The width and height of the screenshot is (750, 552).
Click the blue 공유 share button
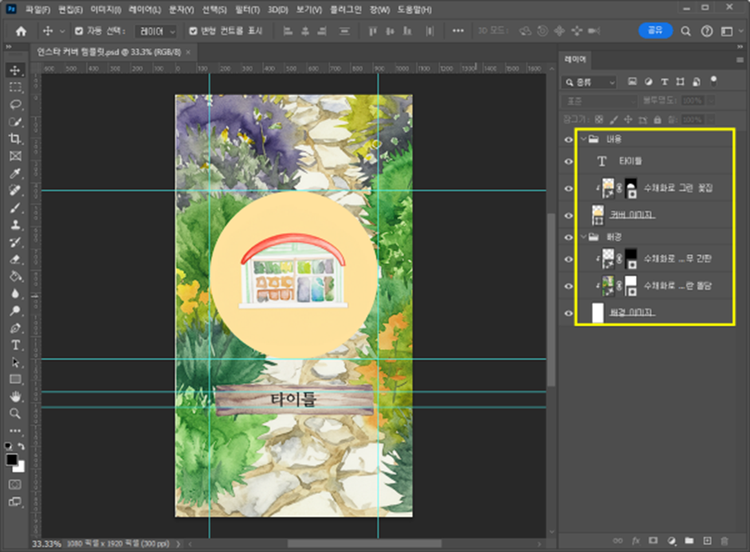[655, 31]
